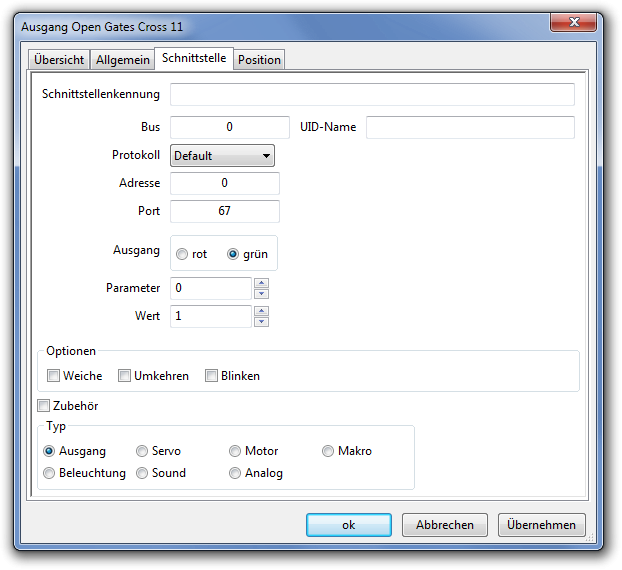622x570 pixels.
Task: Go to the Position tab
Action: pyautogui.click(x=259, y=60)
